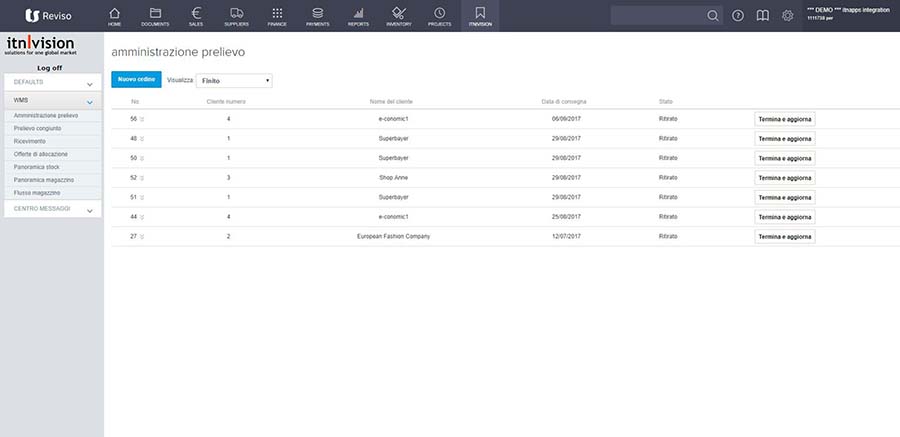The image size is (900, 437).
Task: Open the Visualizza dropdown showing Finito
Action: point(234,80)
